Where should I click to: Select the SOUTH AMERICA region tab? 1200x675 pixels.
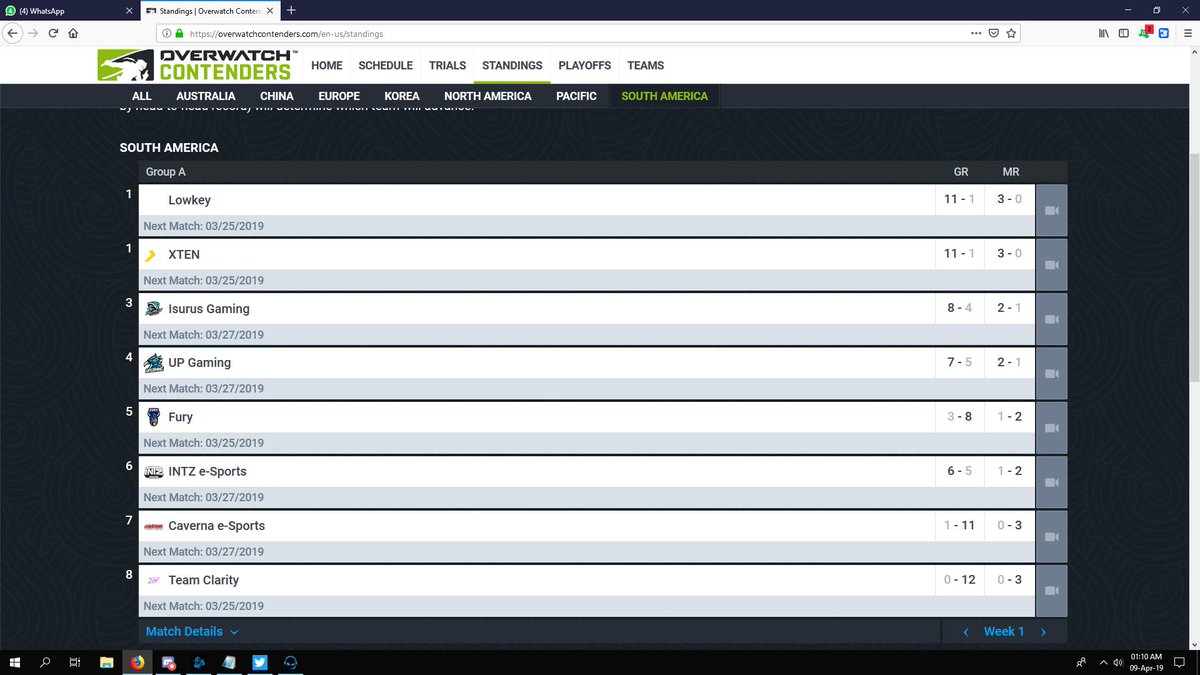click(664, 96)
